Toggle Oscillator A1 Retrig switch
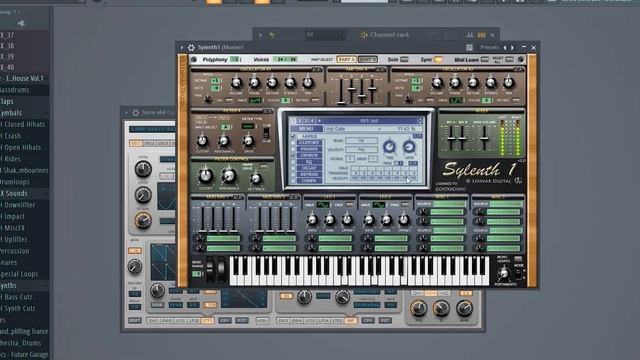Screen dimensions: 640x360 click(315, 100)
